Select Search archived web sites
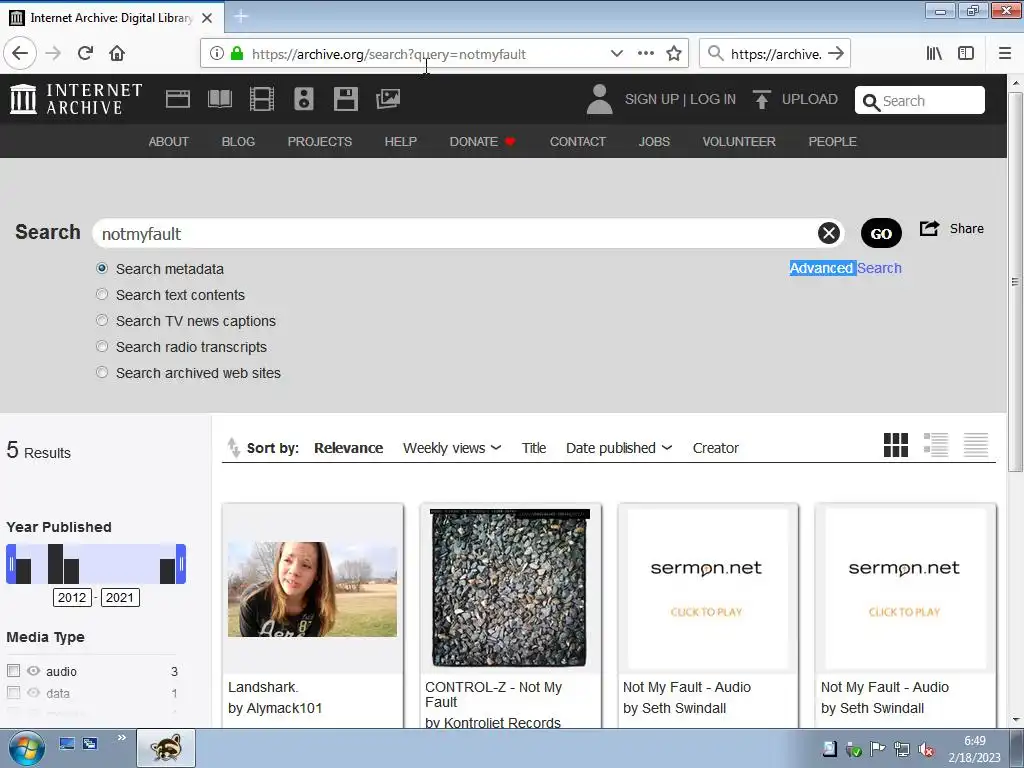The image size is (1024, 768). coord(102,373)
